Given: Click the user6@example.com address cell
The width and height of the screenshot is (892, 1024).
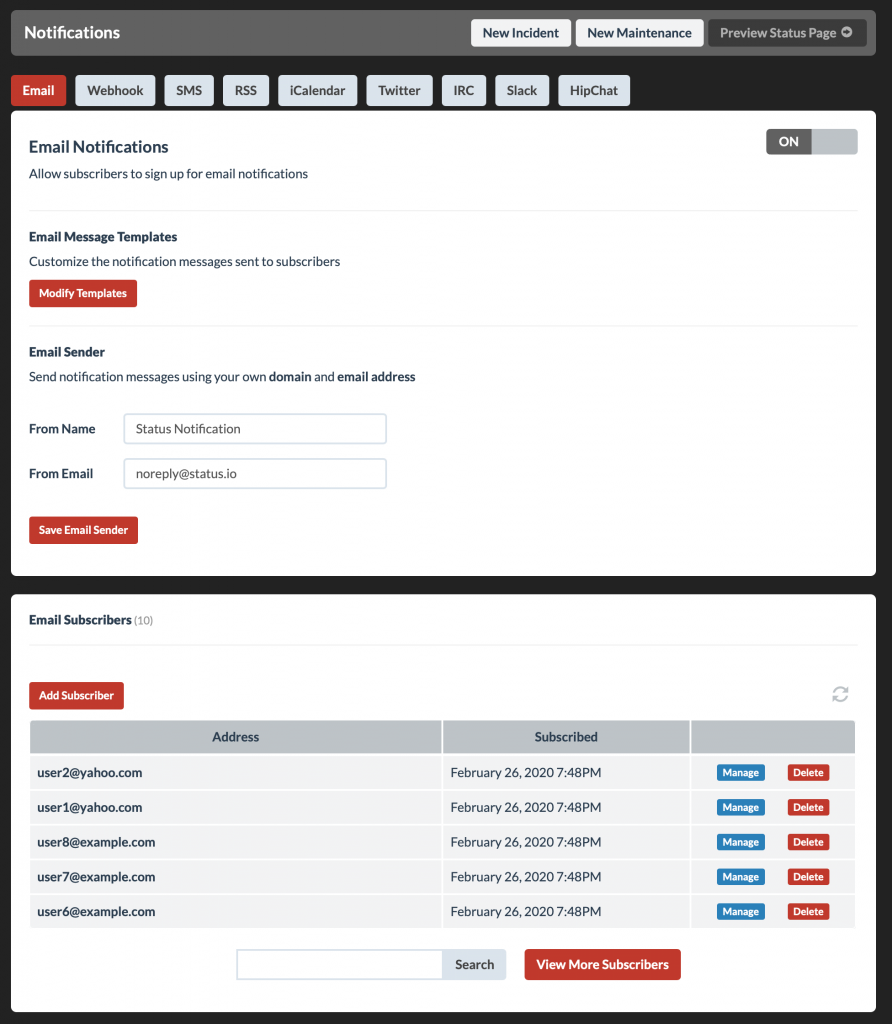Looking at the screenshot, I should coord(236,911).
